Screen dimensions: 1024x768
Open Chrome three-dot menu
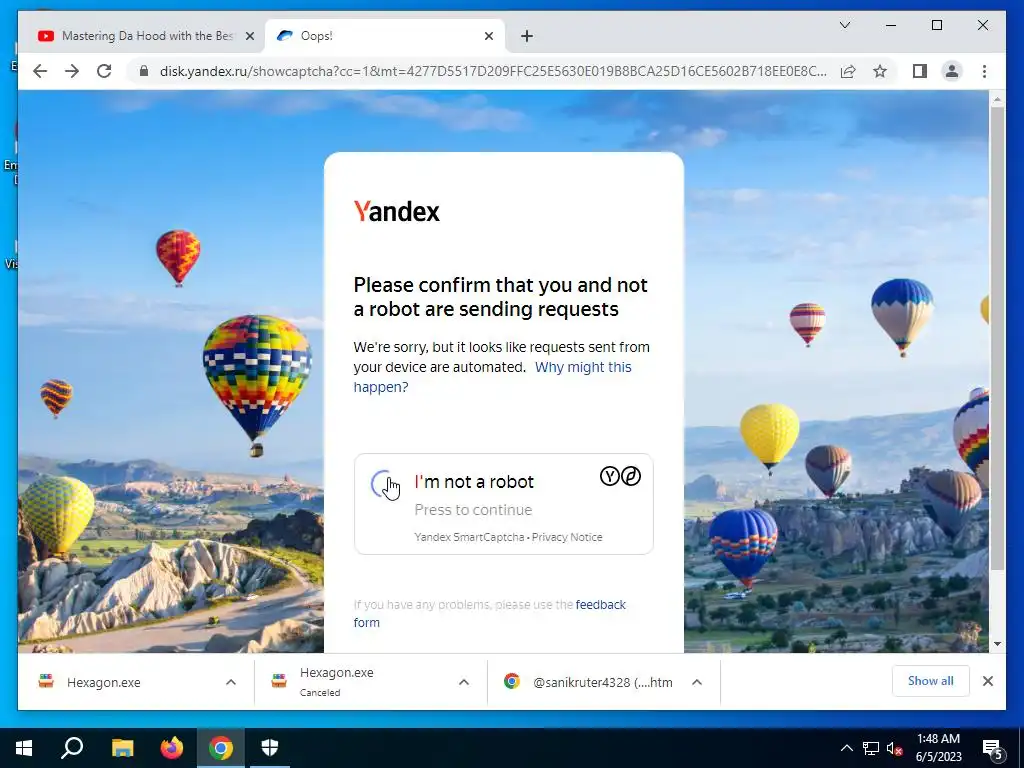click(984, 71)
